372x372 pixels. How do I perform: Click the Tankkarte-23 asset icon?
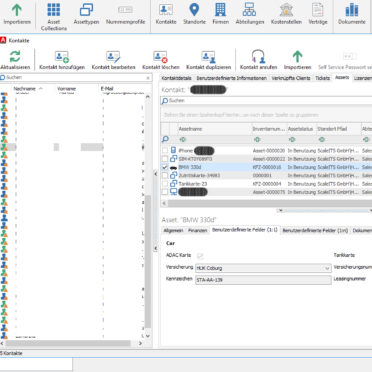click(x=173, y=183)
